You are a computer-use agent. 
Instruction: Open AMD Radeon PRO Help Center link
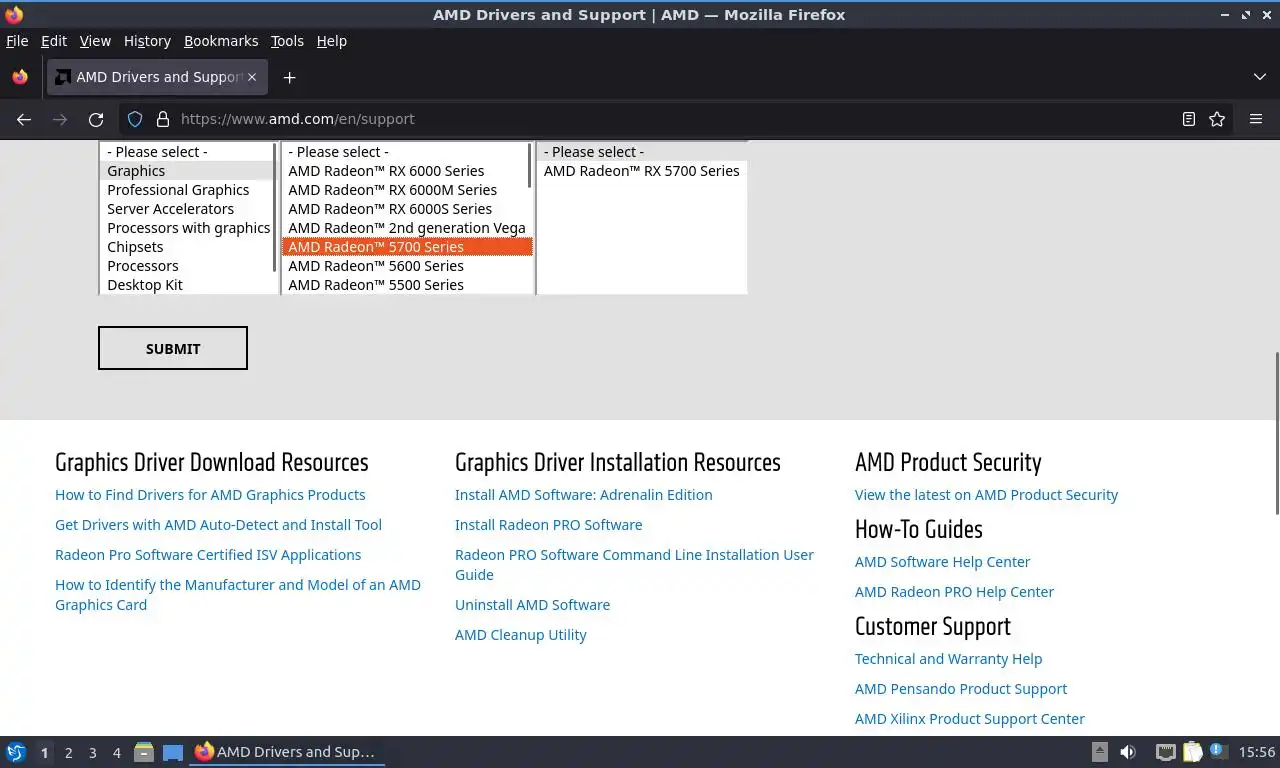coord(954,592)
